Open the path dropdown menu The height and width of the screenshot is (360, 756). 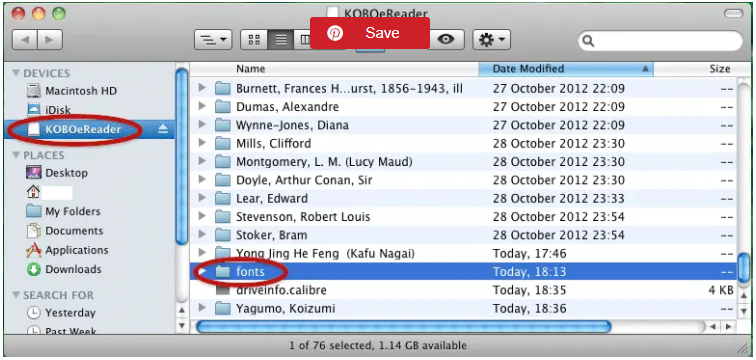click(213, 40)
